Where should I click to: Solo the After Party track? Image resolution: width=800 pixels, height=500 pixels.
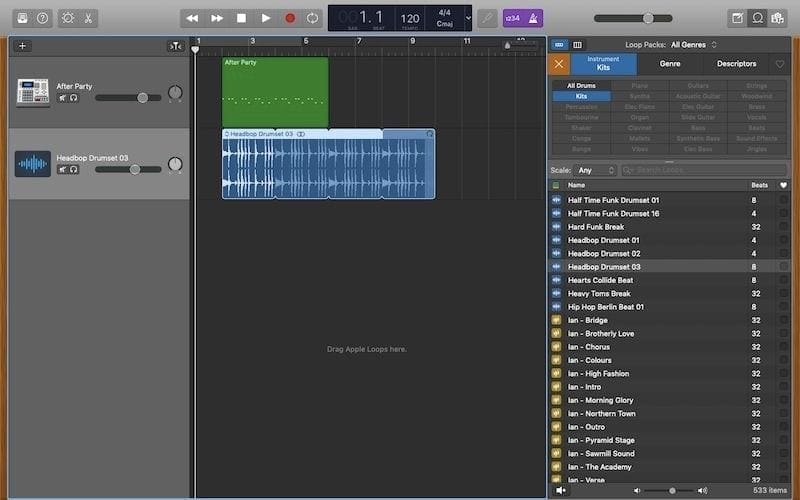[x=73, y=98]
